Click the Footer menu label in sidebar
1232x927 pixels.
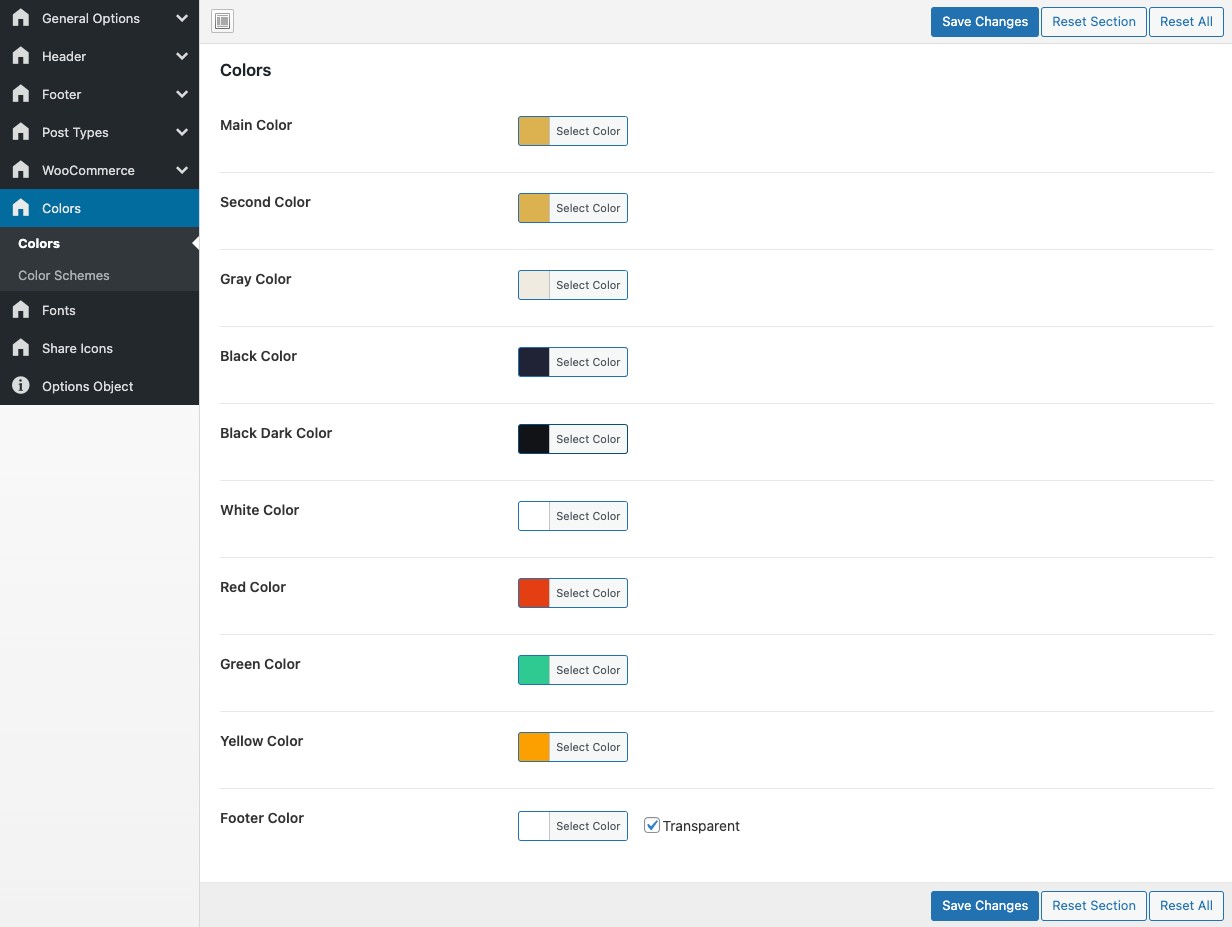[x=62, y=94]
